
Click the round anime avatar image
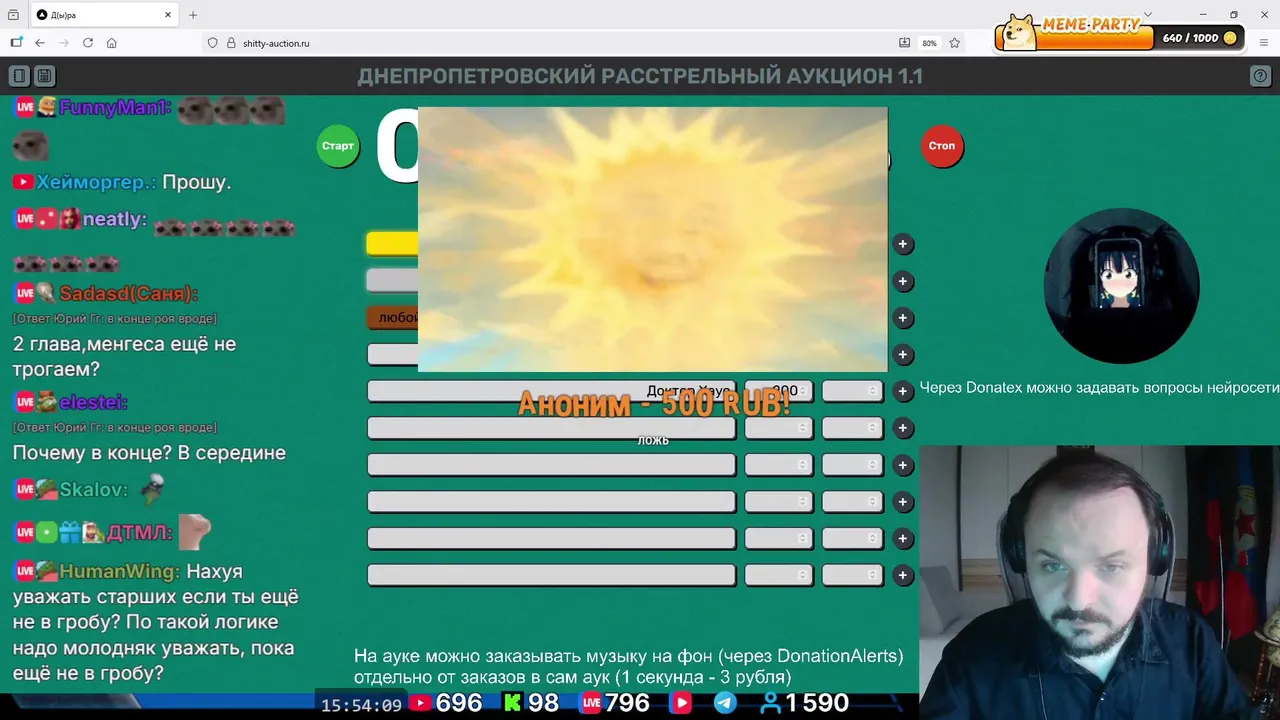[x=1121, y=286]
